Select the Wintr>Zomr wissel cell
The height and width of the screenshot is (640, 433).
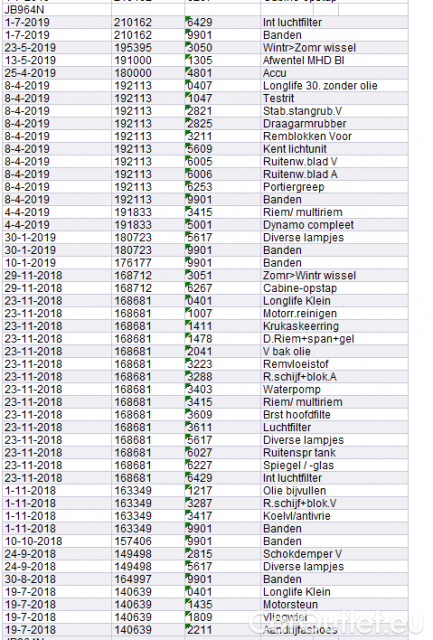point(334,48)
